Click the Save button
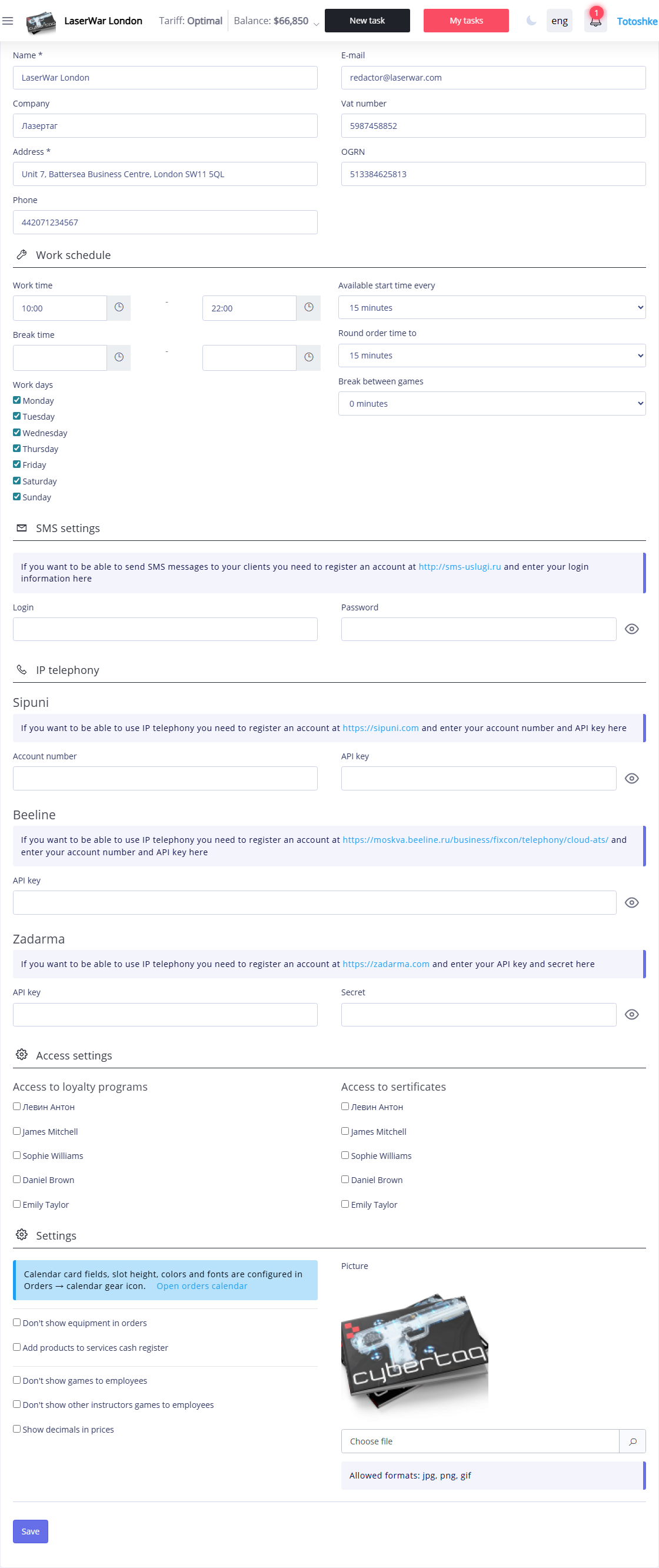Screen dimensions: 659x1568 click(x=31, y=1531)
